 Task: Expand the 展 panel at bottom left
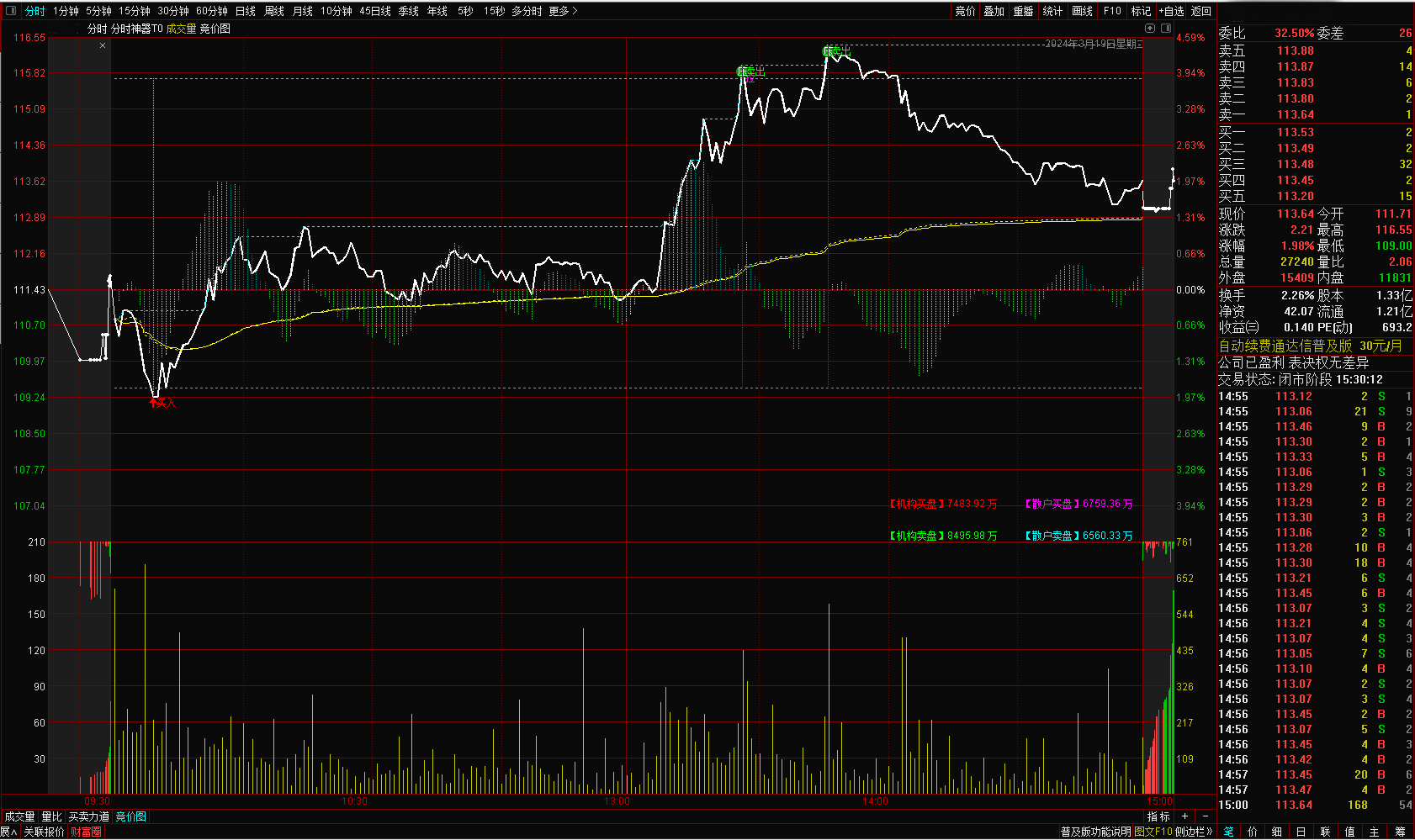(x=8, y=832)
